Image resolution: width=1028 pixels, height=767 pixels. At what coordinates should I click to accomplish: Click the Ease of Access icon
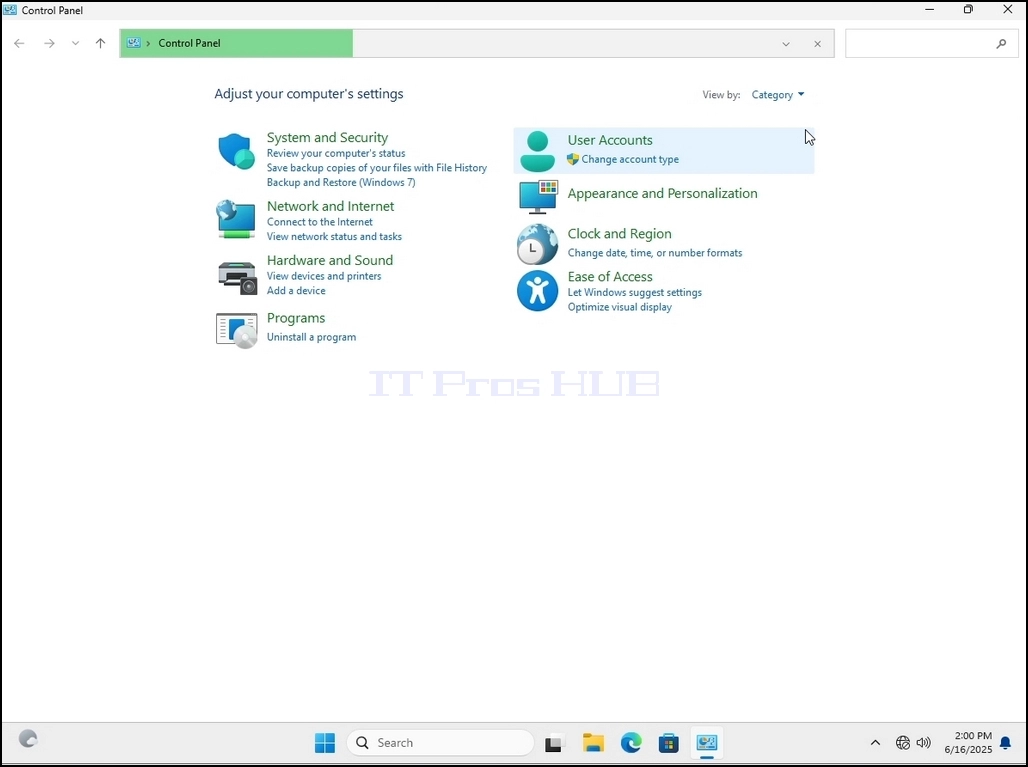[x=538, y=290]
